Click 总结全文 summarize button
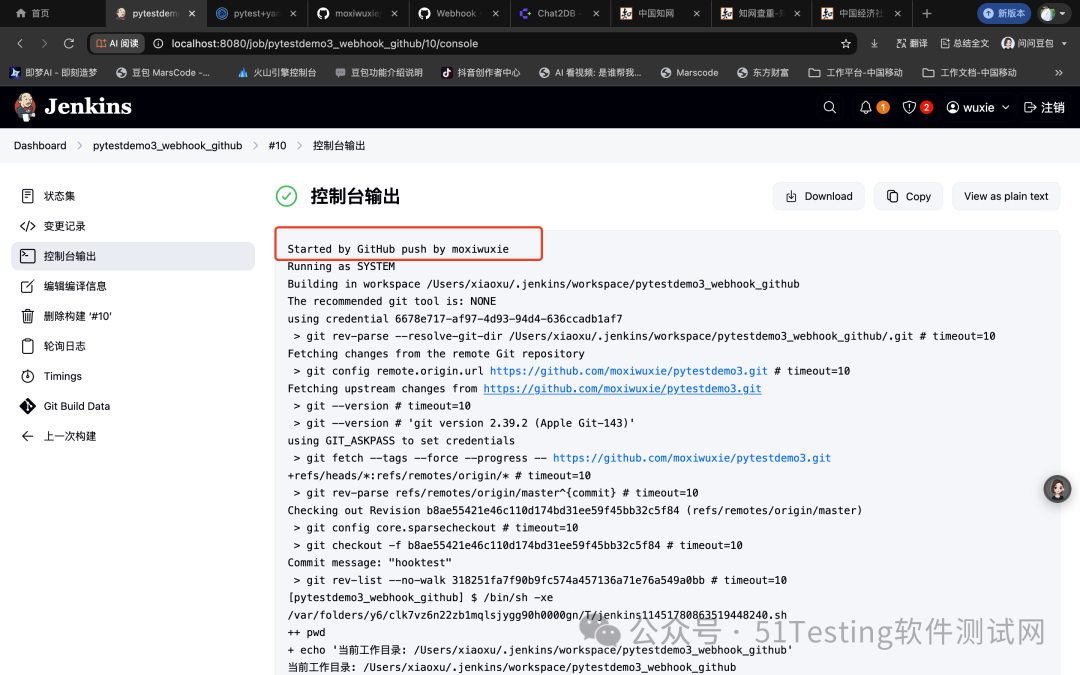Screen dimensions: 1080x675 tap(964, 43)
